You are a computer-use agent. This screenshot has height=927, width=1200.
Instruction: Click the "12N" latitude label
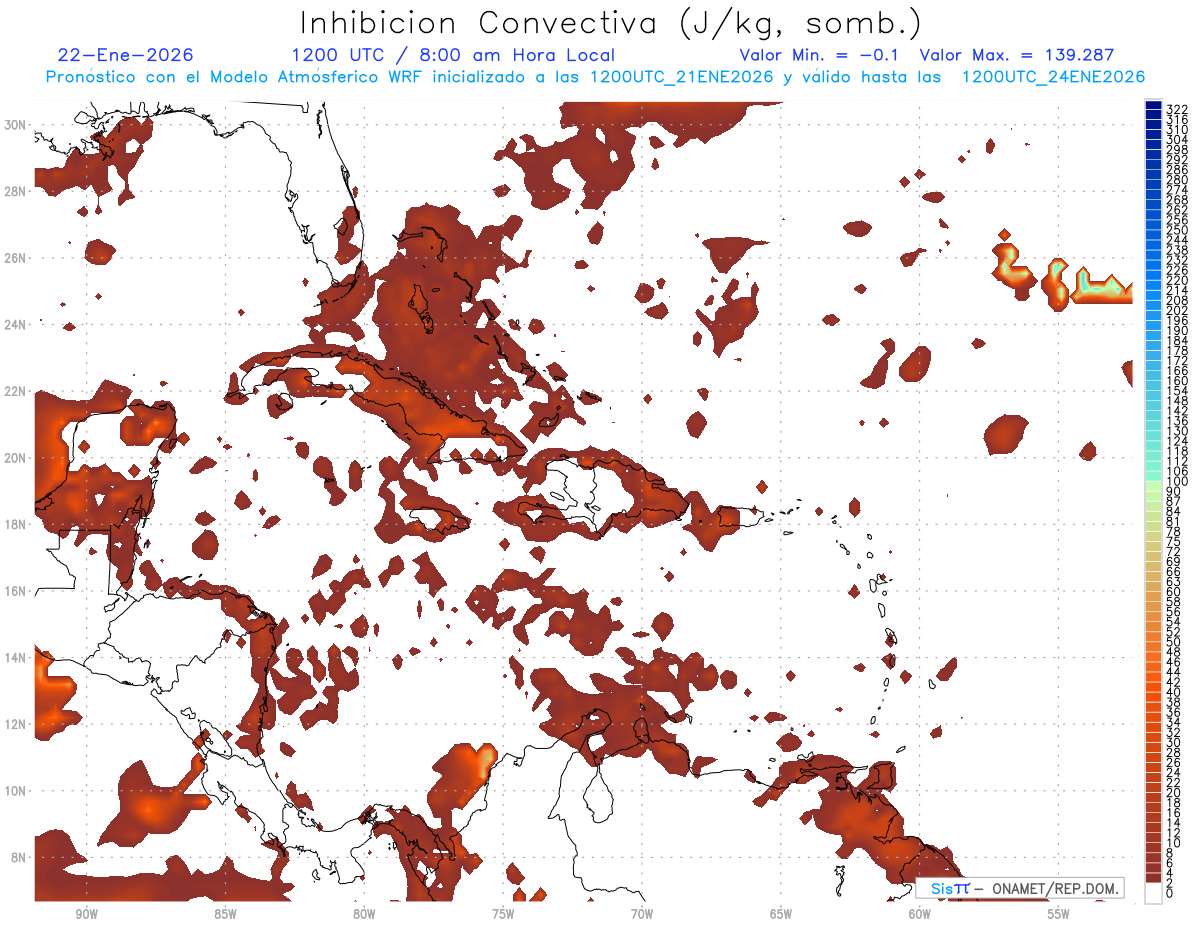click(15, 724)
